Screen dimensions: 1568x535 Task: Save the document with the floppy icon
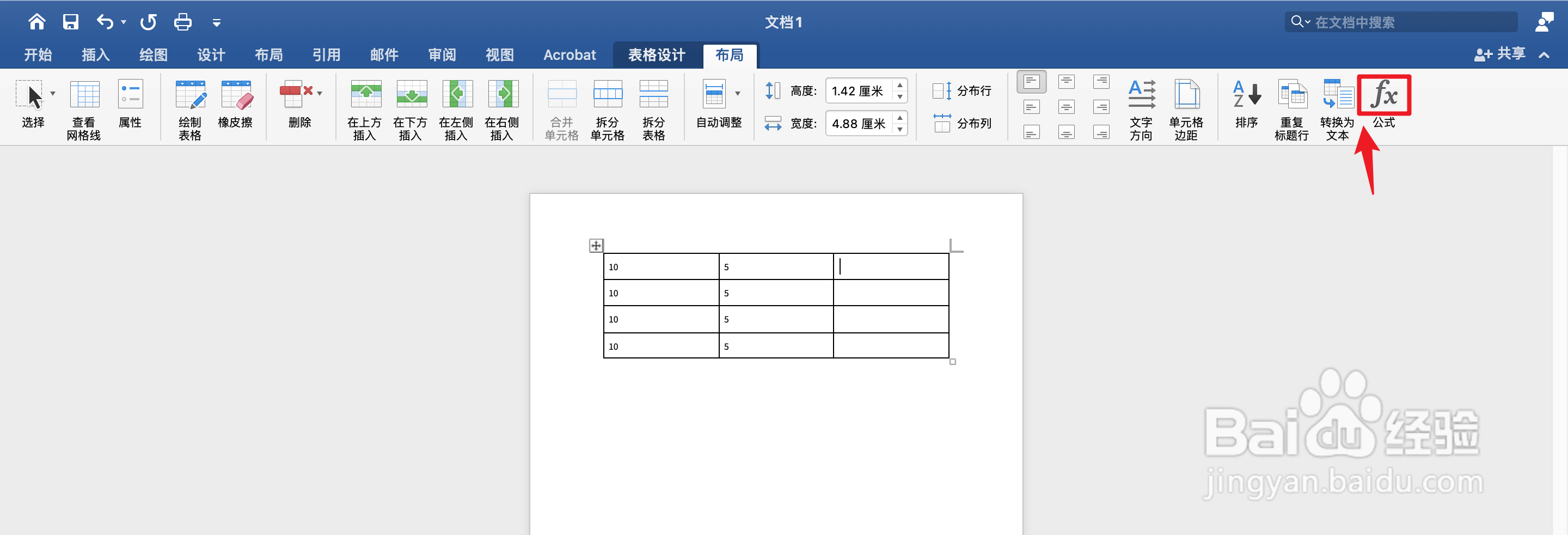(71, 22)
